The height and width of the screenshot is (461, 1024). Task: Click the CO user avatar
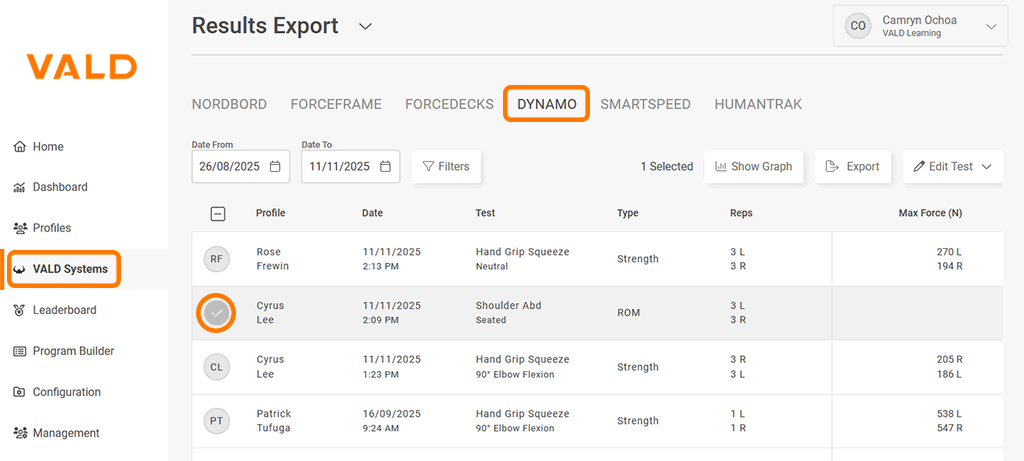point(858,26)
